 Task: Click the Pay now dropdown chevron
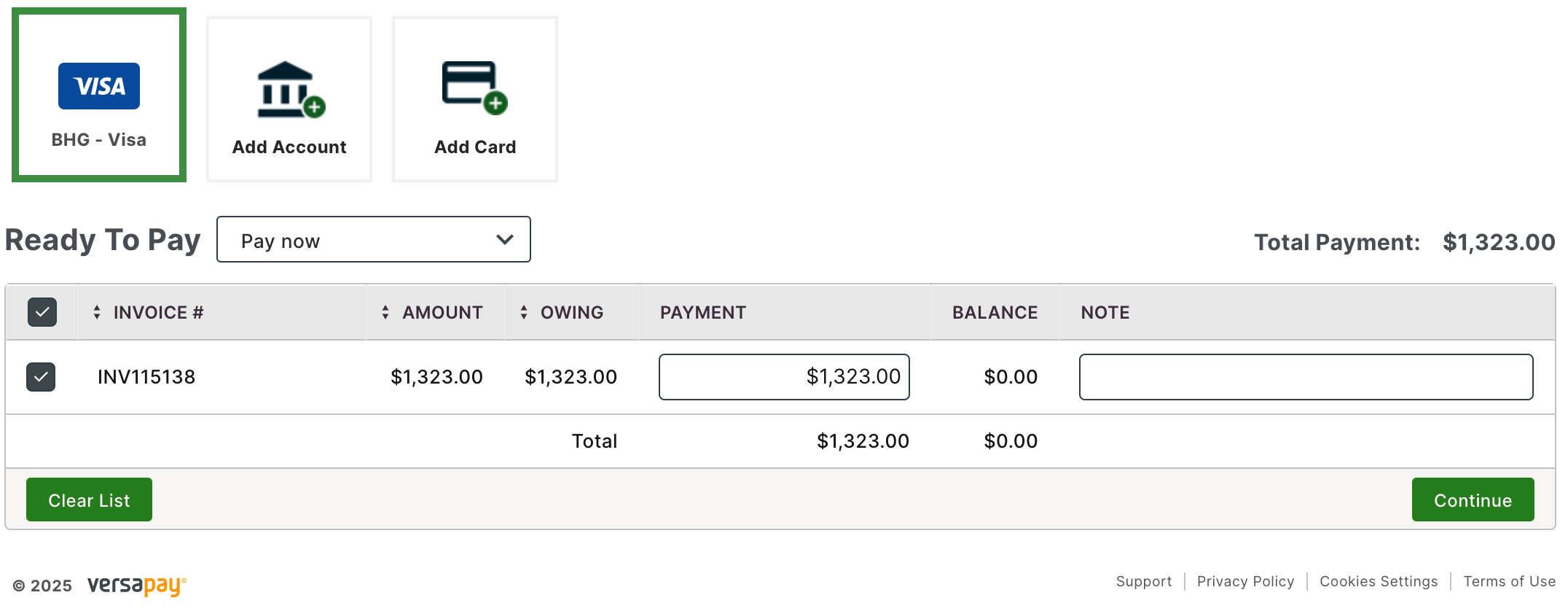click(x=505, y=240)
